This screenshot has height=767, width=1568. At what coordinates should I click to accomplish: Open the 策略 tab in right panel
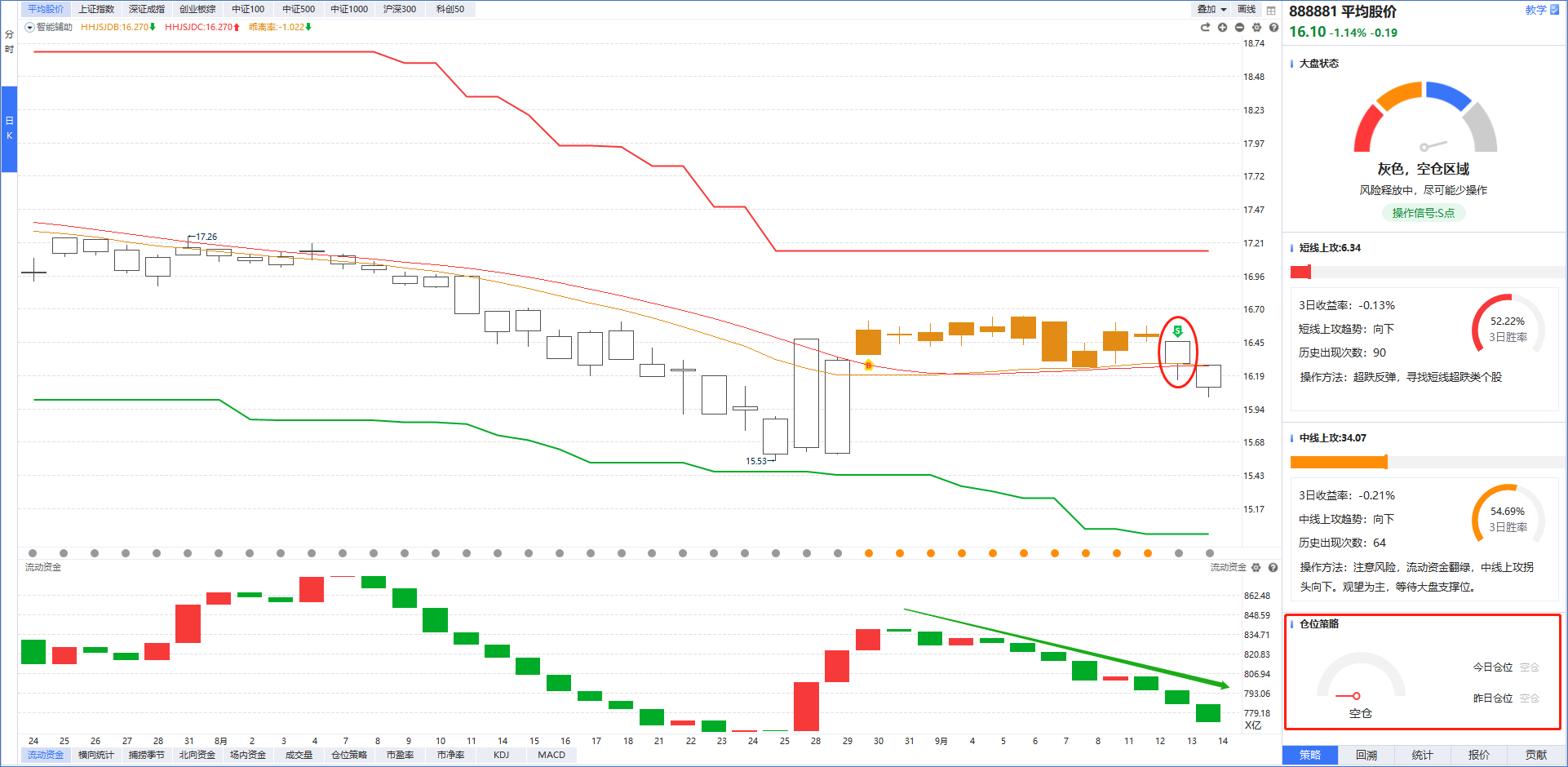pos(1310,755)
